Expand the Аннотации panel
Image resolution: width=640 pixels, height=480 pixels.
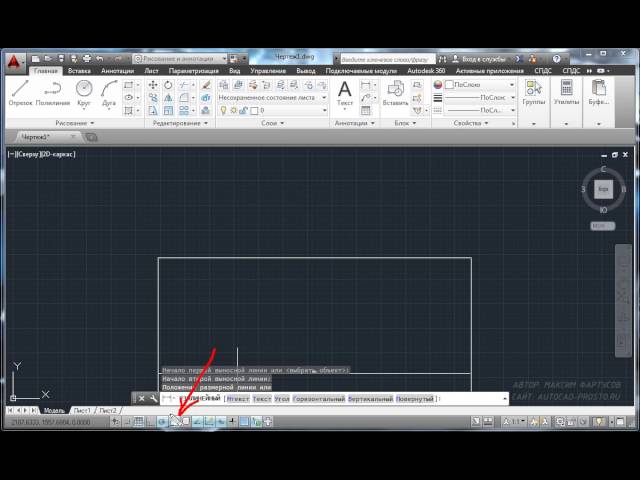coord(354,123)
